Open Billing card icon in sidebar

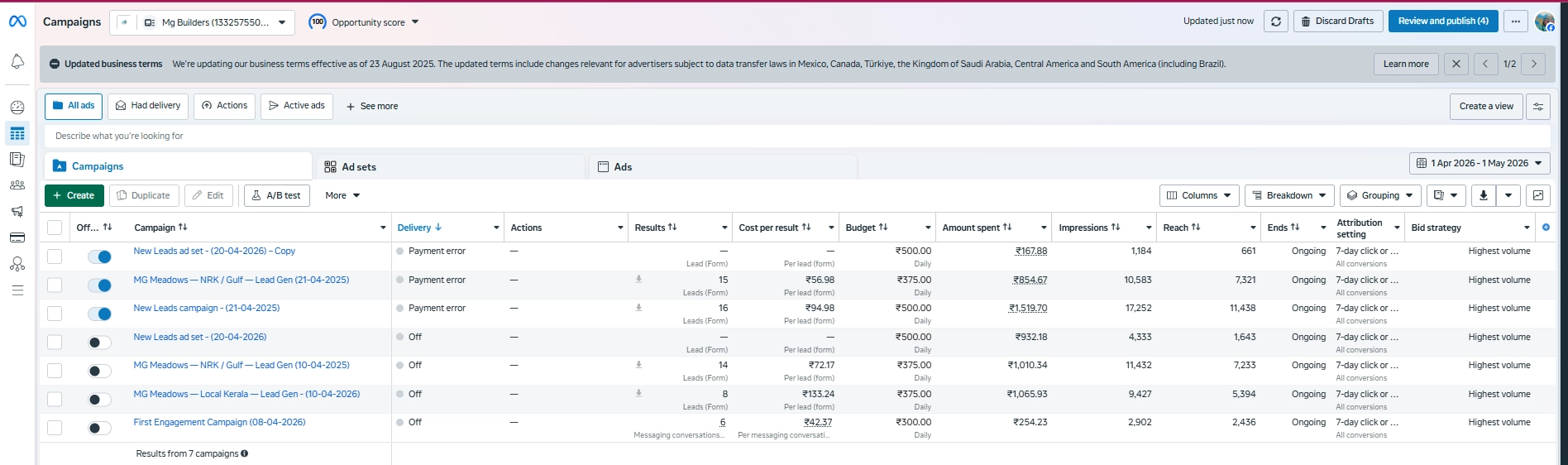[17, 237]
